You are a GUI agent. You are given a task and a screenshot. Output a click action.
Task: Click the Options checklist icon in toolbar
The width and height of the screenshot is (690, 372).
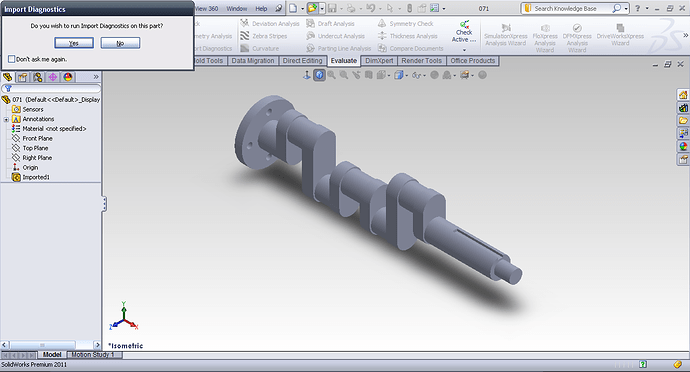(435, 8)
